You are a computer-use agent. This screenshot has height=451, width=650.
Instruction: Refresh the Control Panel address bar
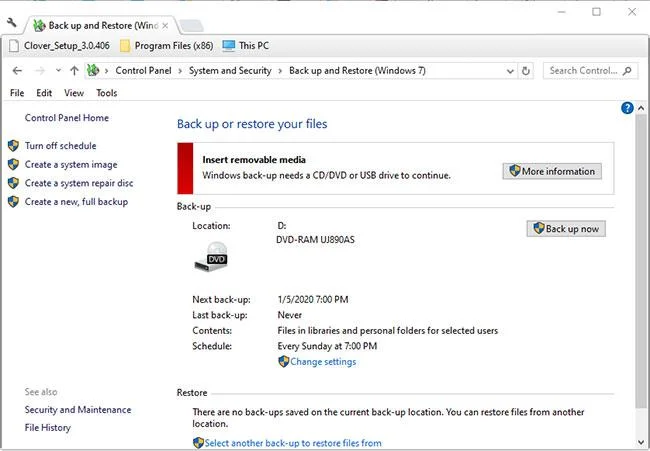526,71
